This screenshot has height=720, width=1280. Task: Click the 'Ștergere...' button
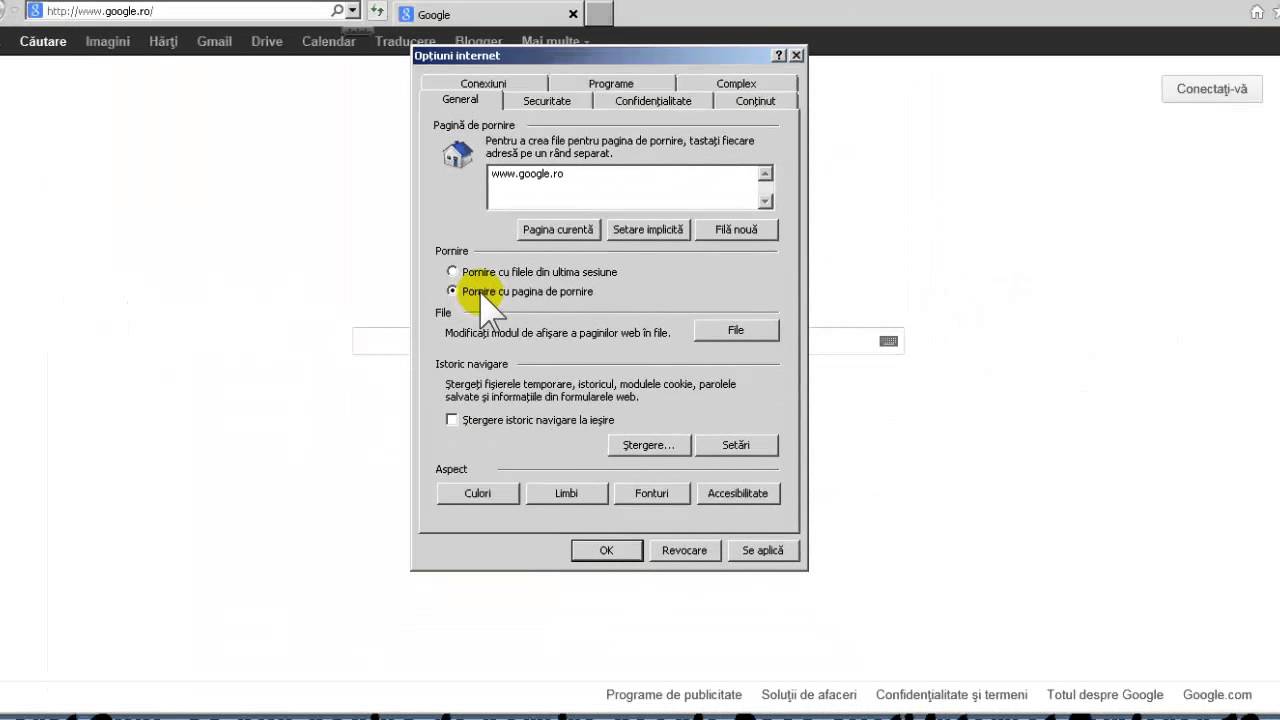pos(649,445)
